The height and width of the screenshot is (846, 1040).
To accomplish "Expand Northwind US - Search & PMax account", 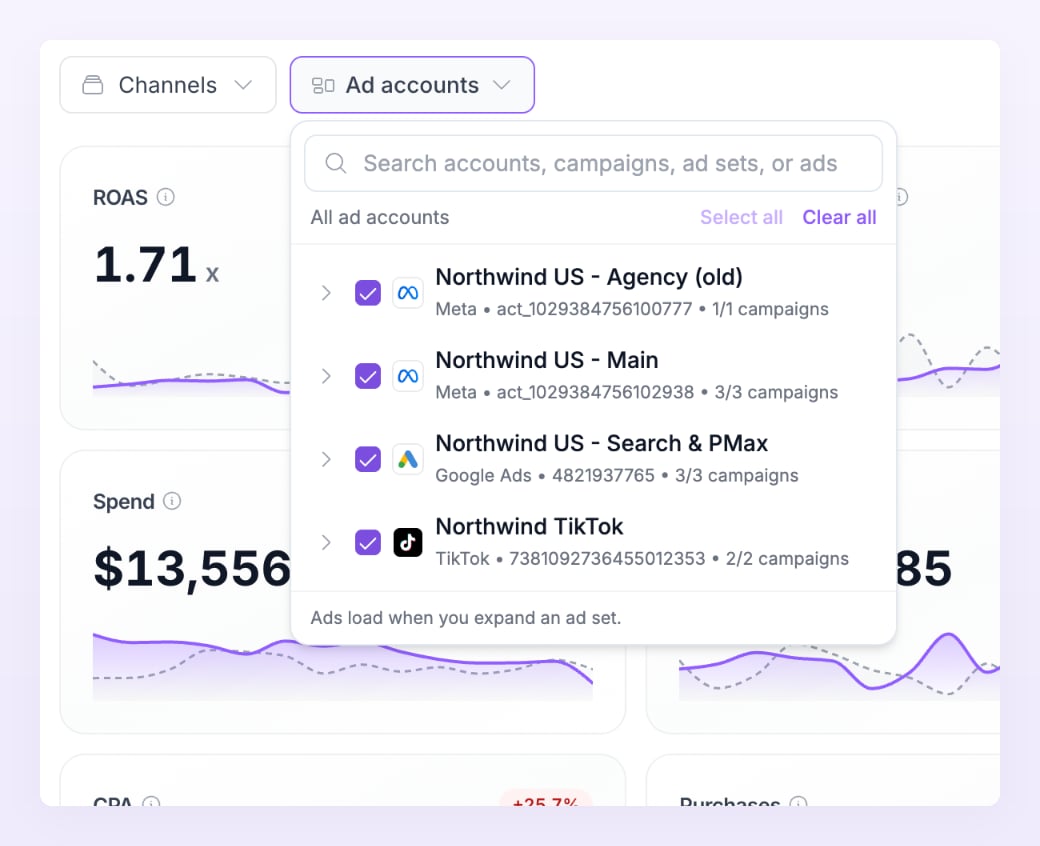I will 326,459.
